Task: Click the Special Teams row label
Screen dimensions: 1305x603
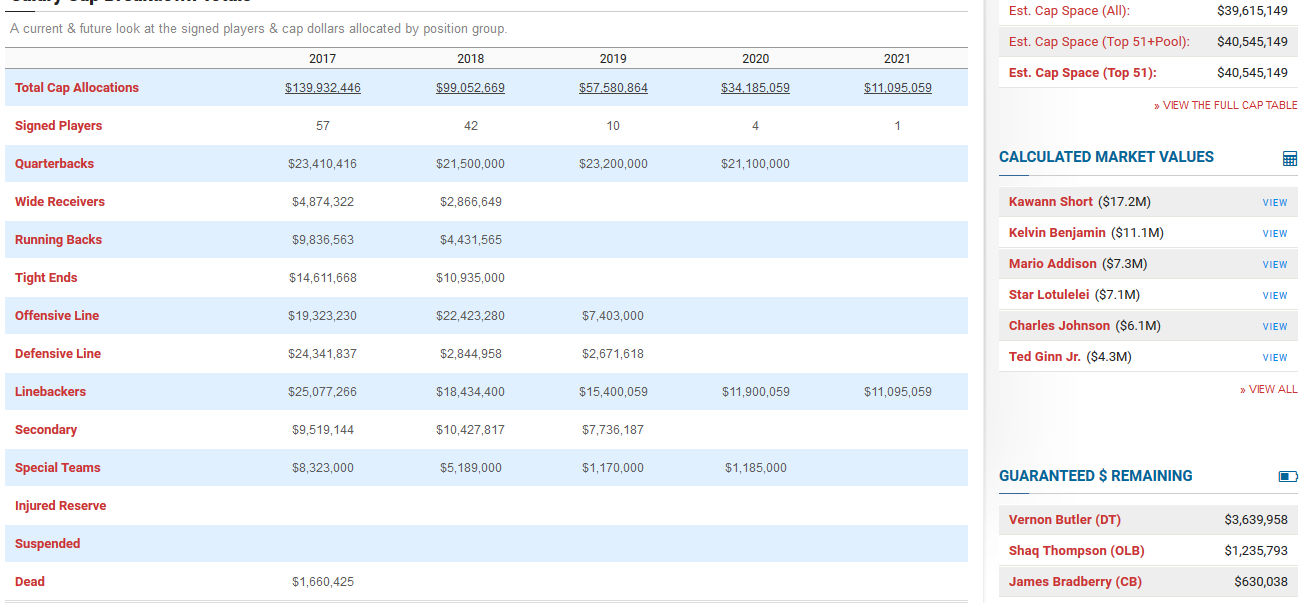Action: pyautogui.click(x=57, y=468)
